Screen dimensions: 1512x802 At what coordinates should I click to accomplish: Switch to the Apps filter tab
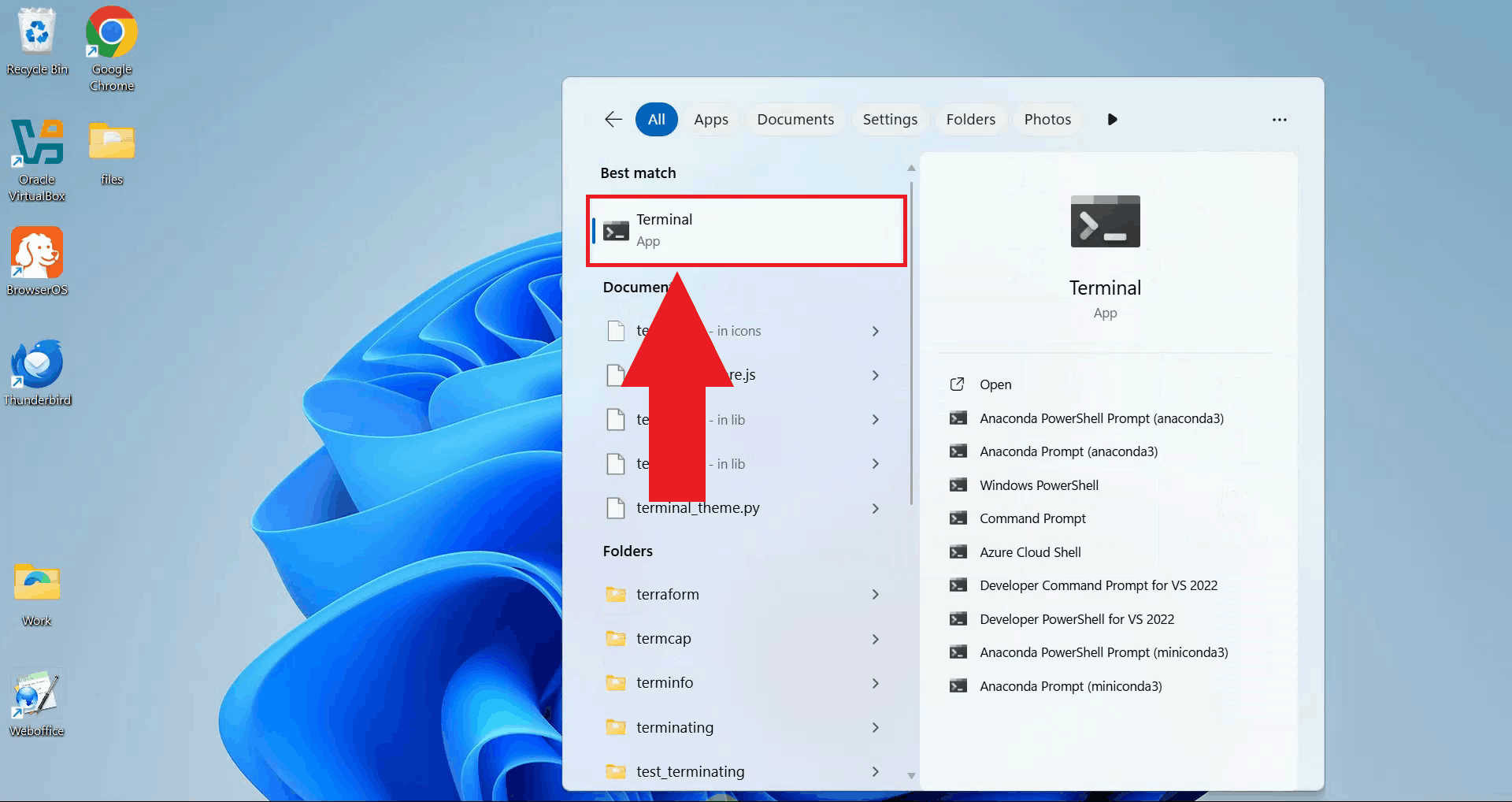pos(710,120)
